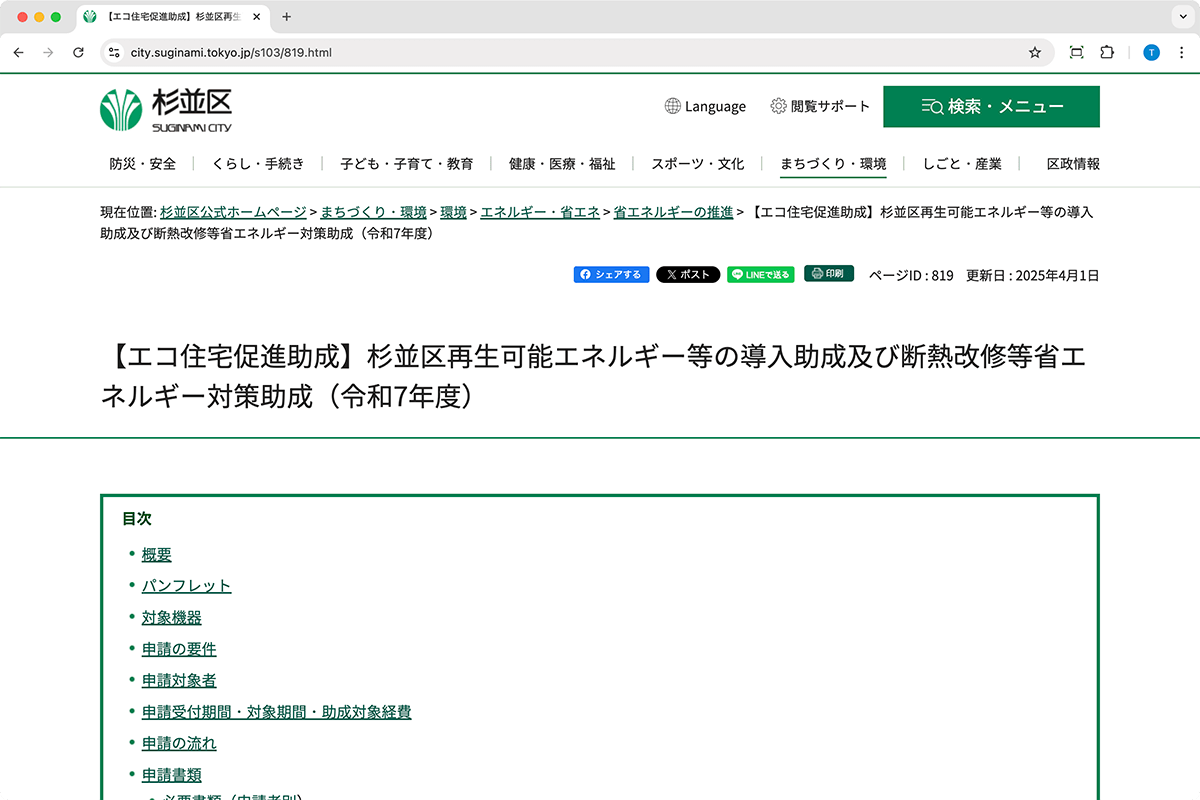The height and width of the screenshot is (800, 1200).
Task: Bookmark this page with star icon
Action: (1035, 52)
